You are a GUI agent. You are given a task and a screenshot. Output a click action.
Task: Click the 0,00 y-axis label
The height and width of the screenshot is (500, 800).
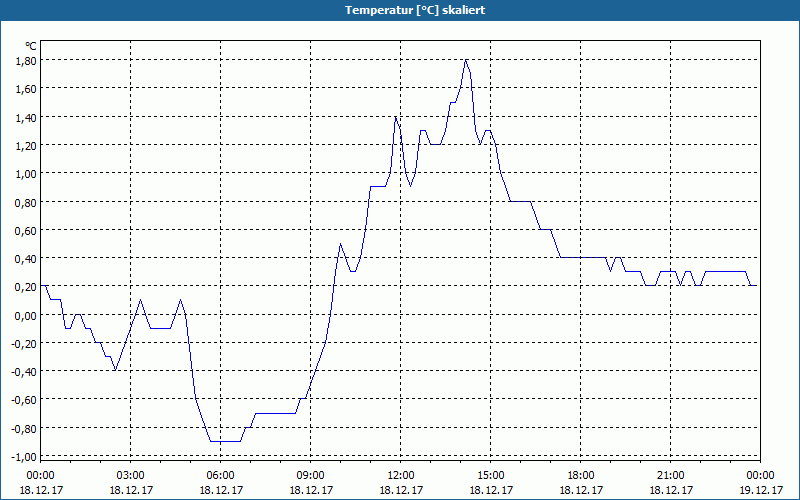point(27,315)
